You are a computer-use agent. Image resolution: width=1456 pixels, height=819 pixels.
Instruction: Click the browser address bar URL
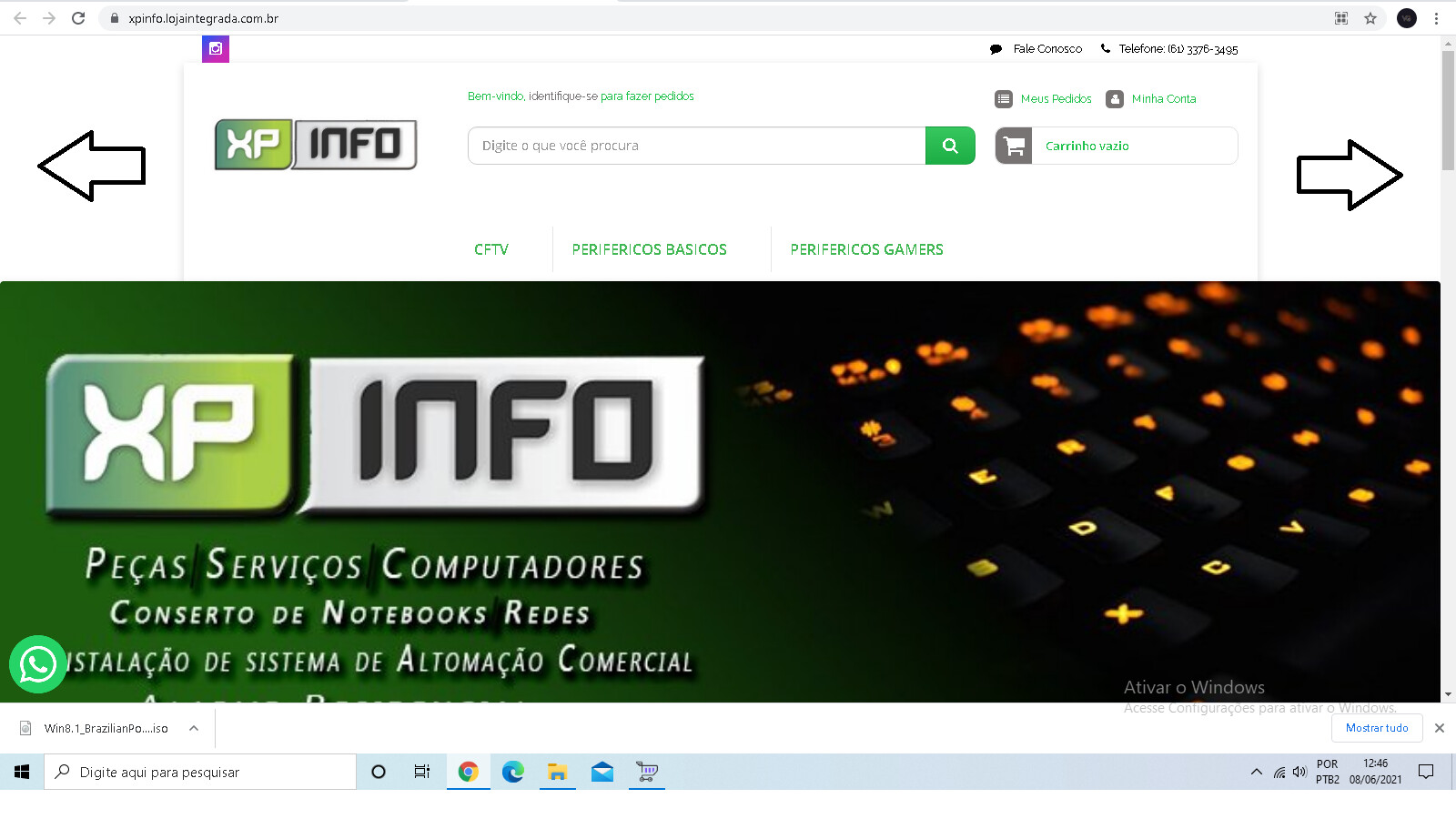pos(203,18)
